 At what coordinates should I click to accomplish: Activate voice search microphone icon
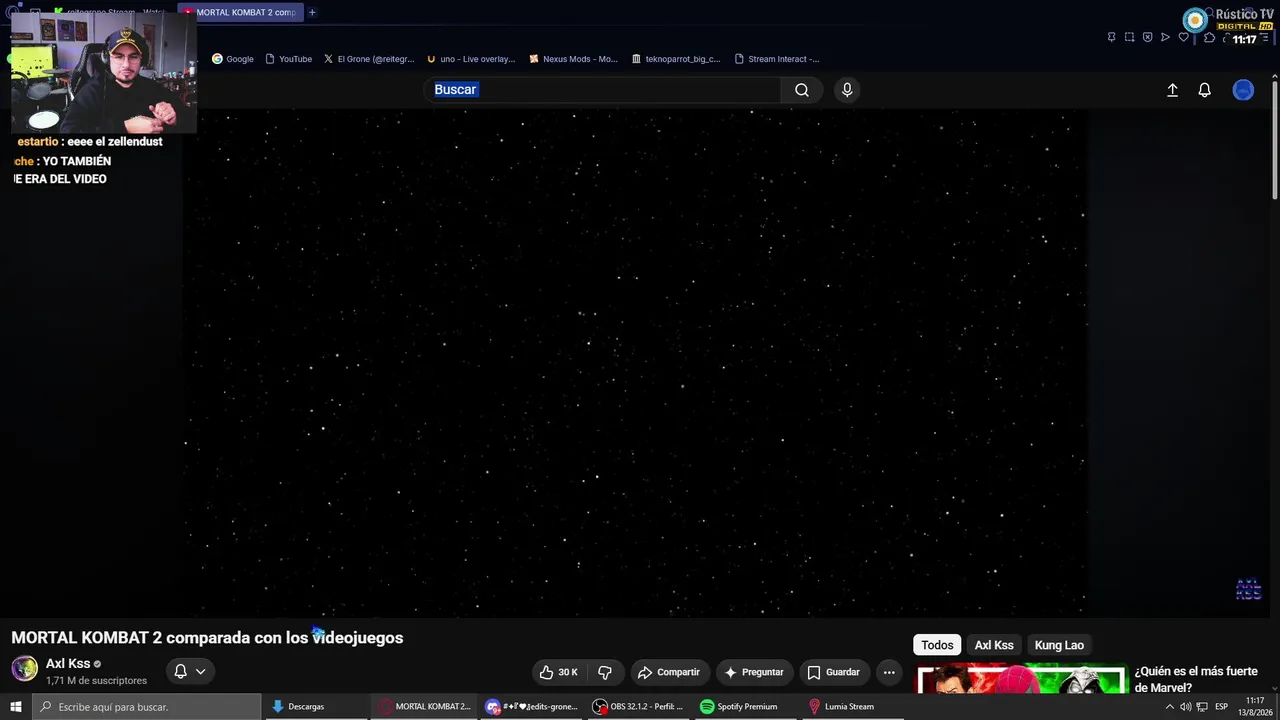(847, 90)
